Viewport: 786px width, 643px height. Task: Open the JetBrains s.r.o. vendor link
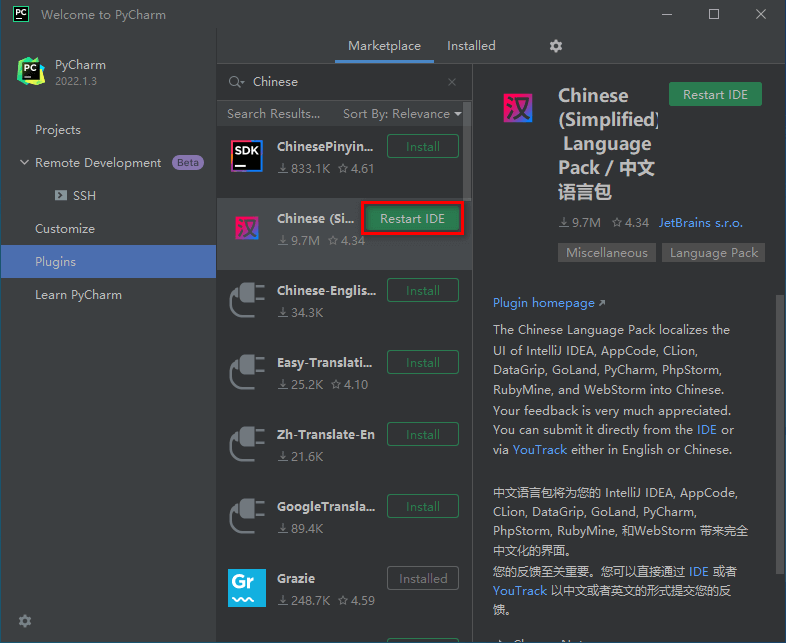tap(700, 223)
